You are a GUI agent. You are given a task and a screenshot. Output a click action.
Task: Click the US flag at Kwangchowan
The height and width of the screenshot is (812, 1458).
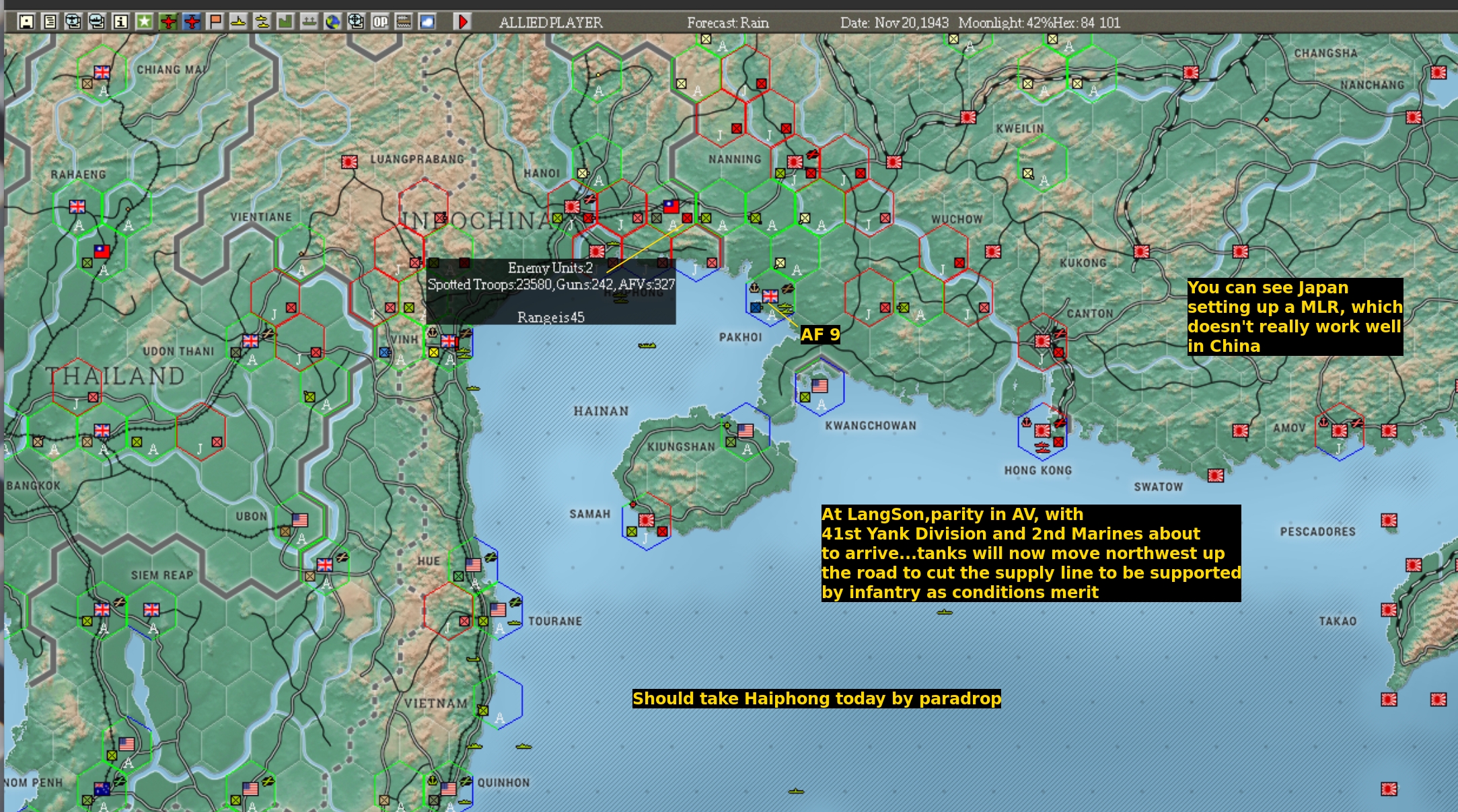point(819,385)
